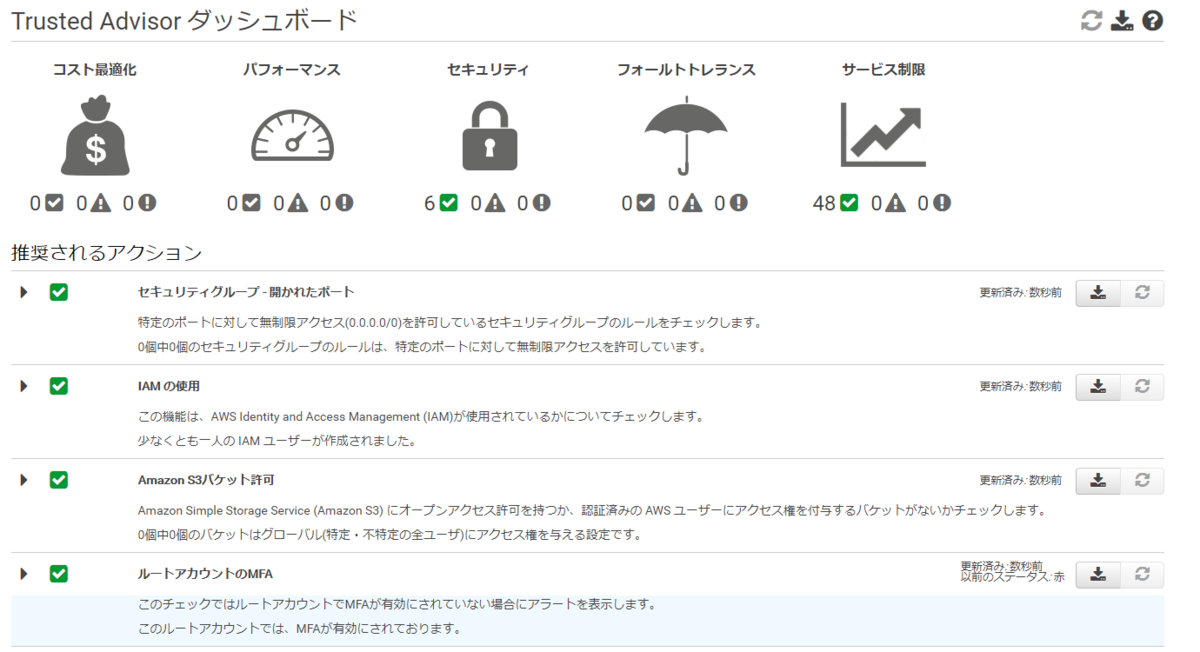Expand the ルートアカウントのMFA check

22,573
